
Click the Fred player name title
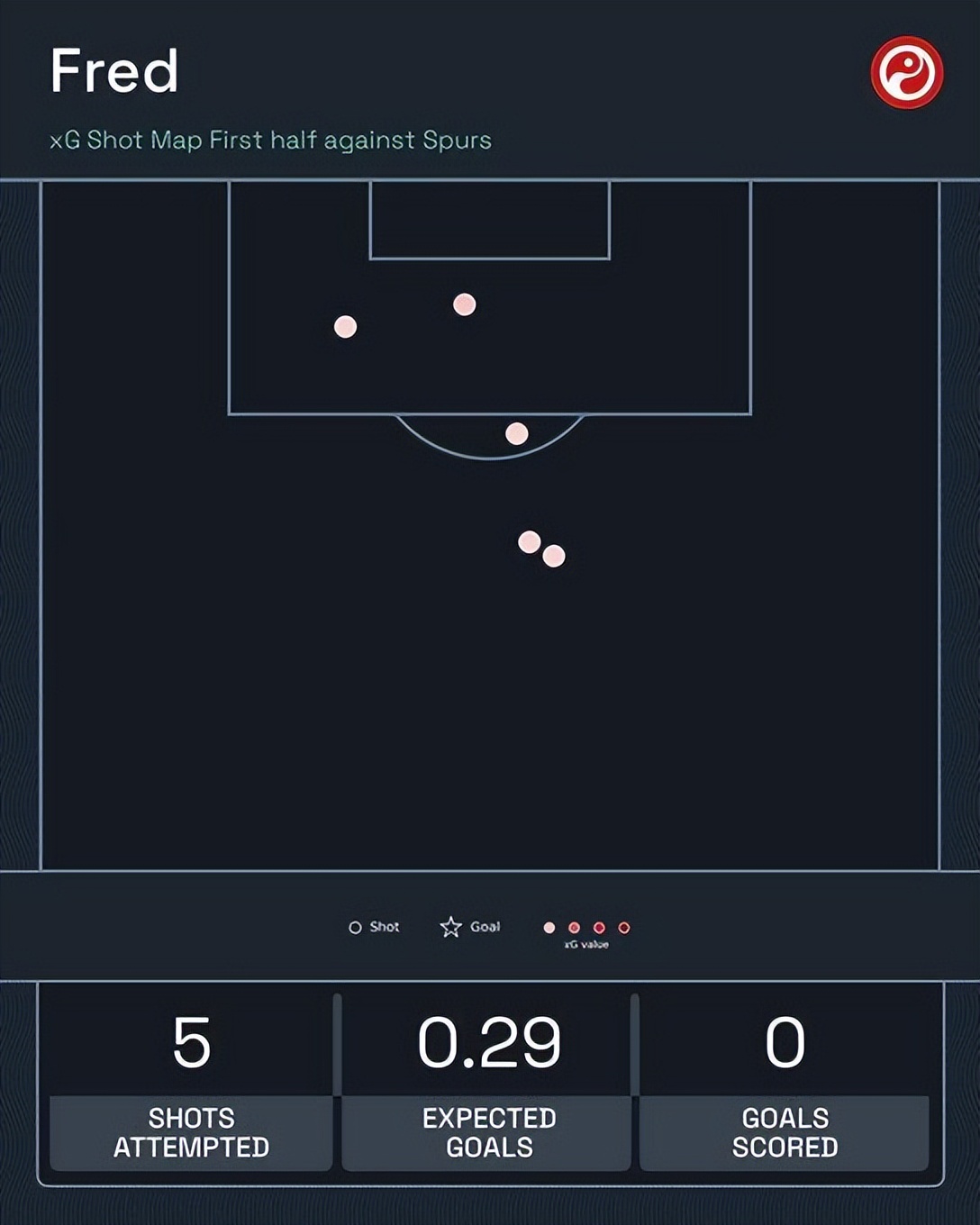click(114, 71)
